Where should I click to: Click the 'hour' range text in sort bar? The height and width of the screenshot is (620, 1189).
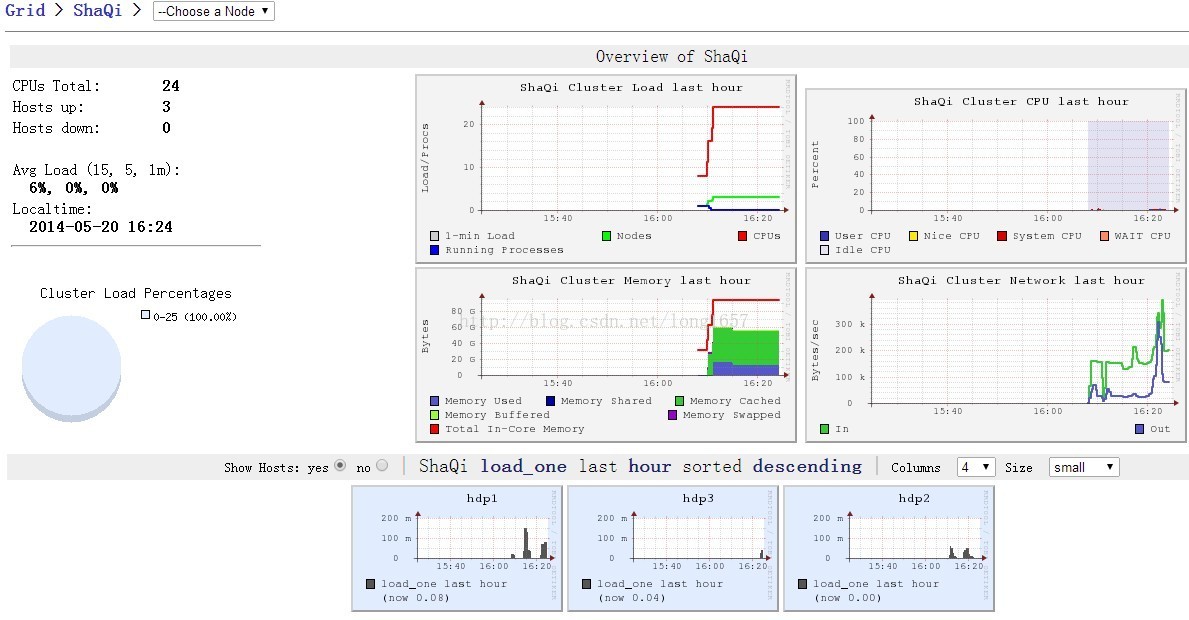pos(650,466)
